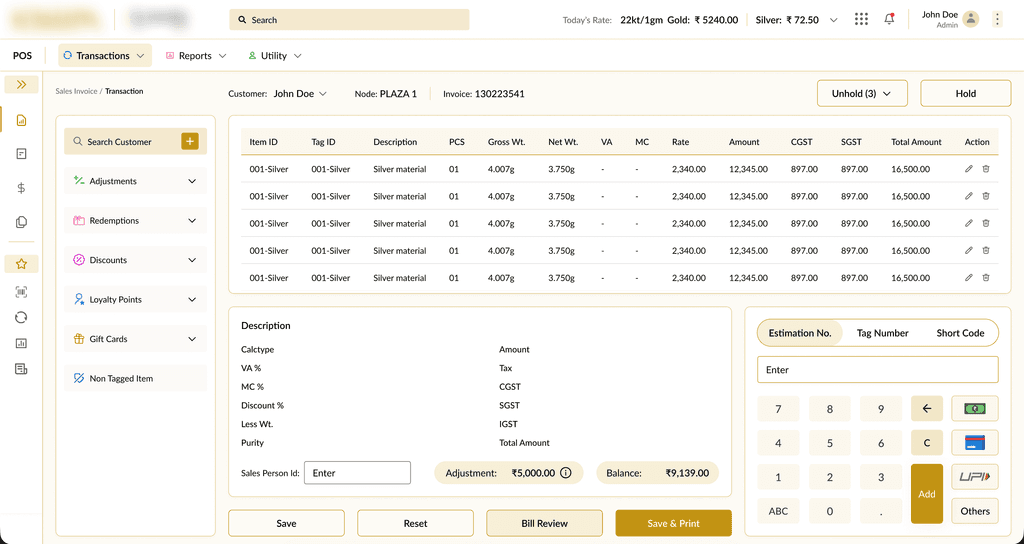
Task: Open the dollar sign sidebar icon
Action: (x=21, y=188)
